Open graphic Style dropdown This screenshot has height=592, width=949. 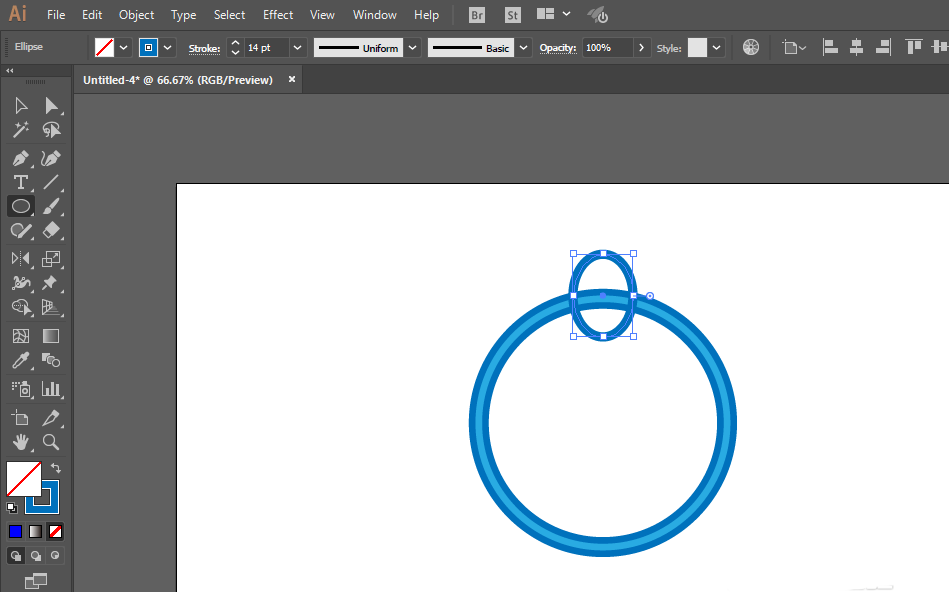pos(717,48)
